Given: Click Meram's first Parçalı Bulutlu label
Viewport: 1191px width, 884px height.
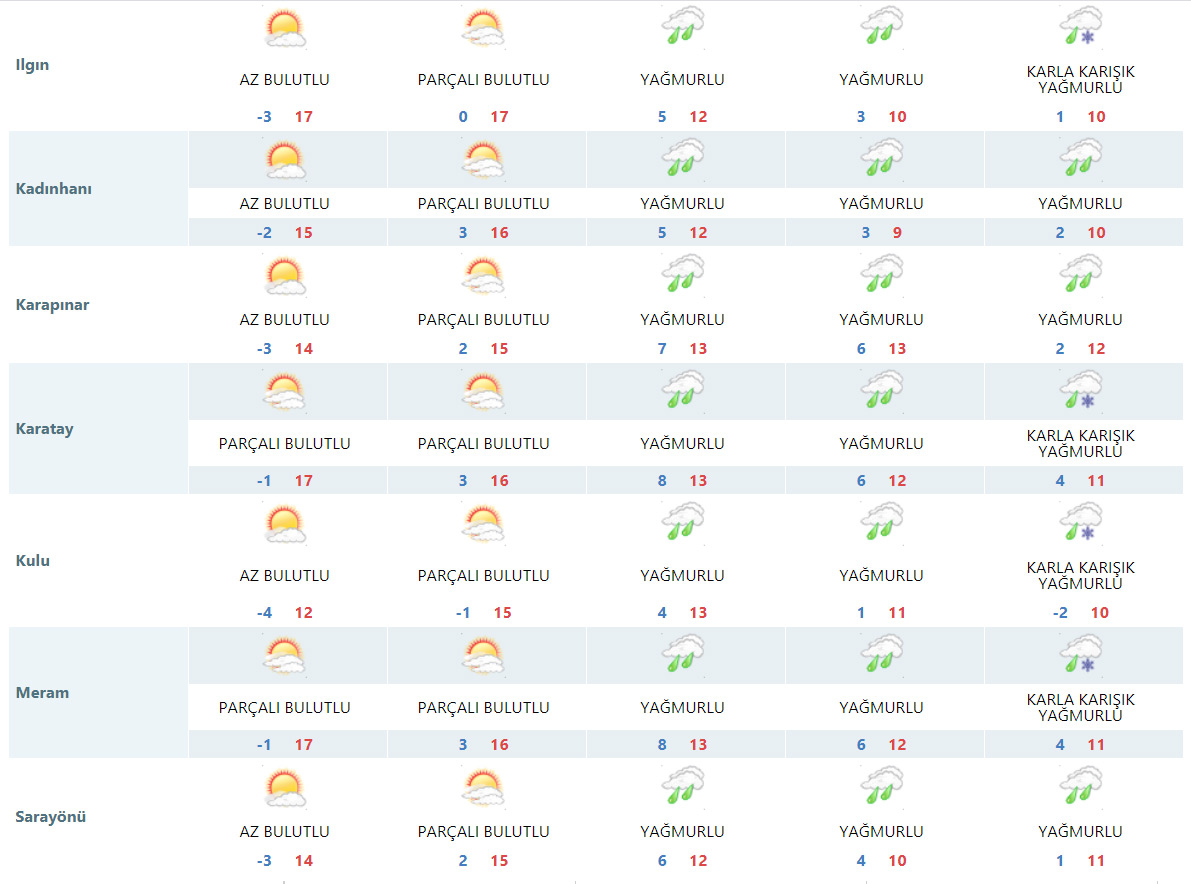Looking at the screenshot, I should pyautogui.click(x=285, y=707).
